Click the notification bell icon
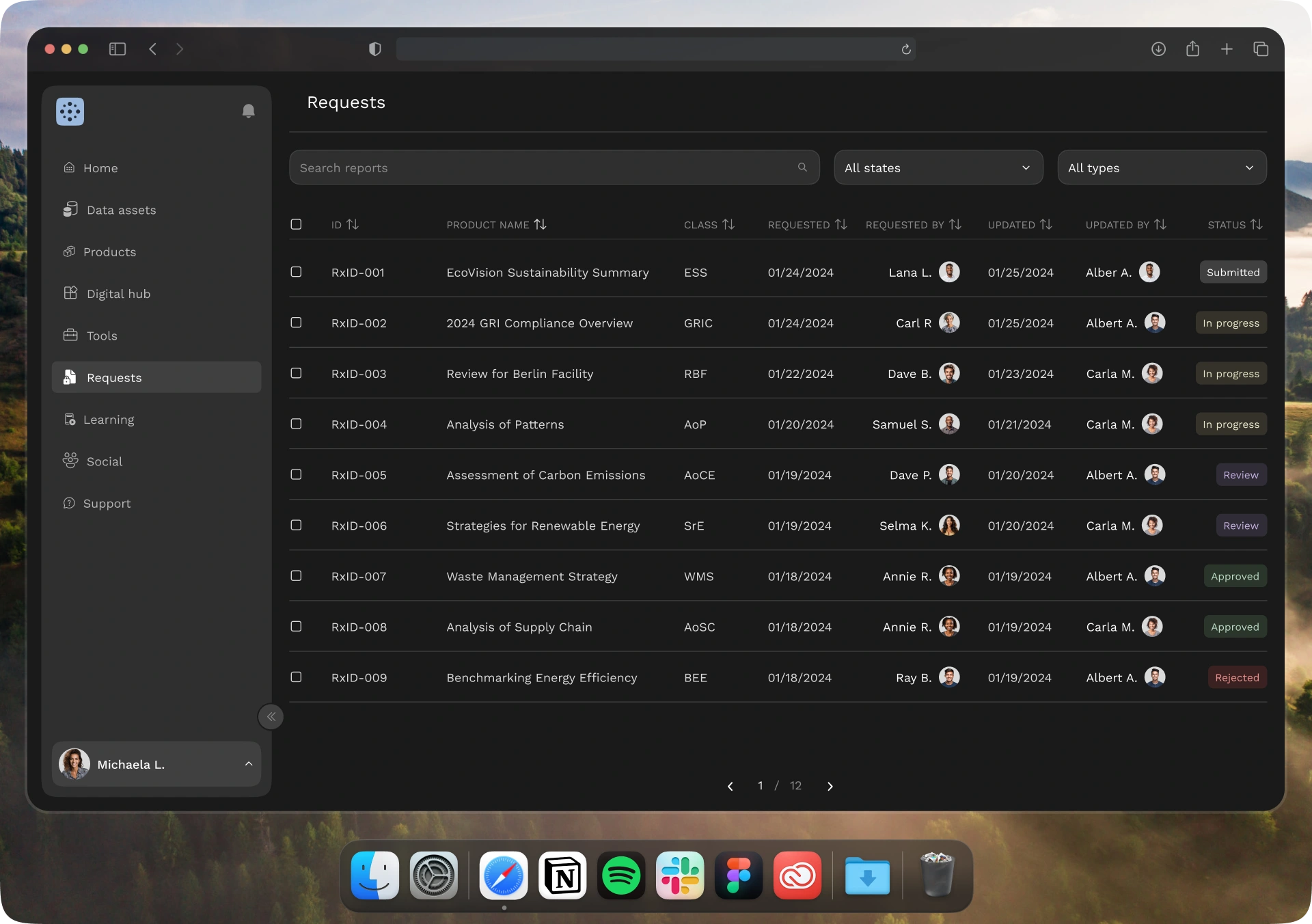The height and width of the screenshot is (924, 1312). pyautogui.click(x=249, y=111)
